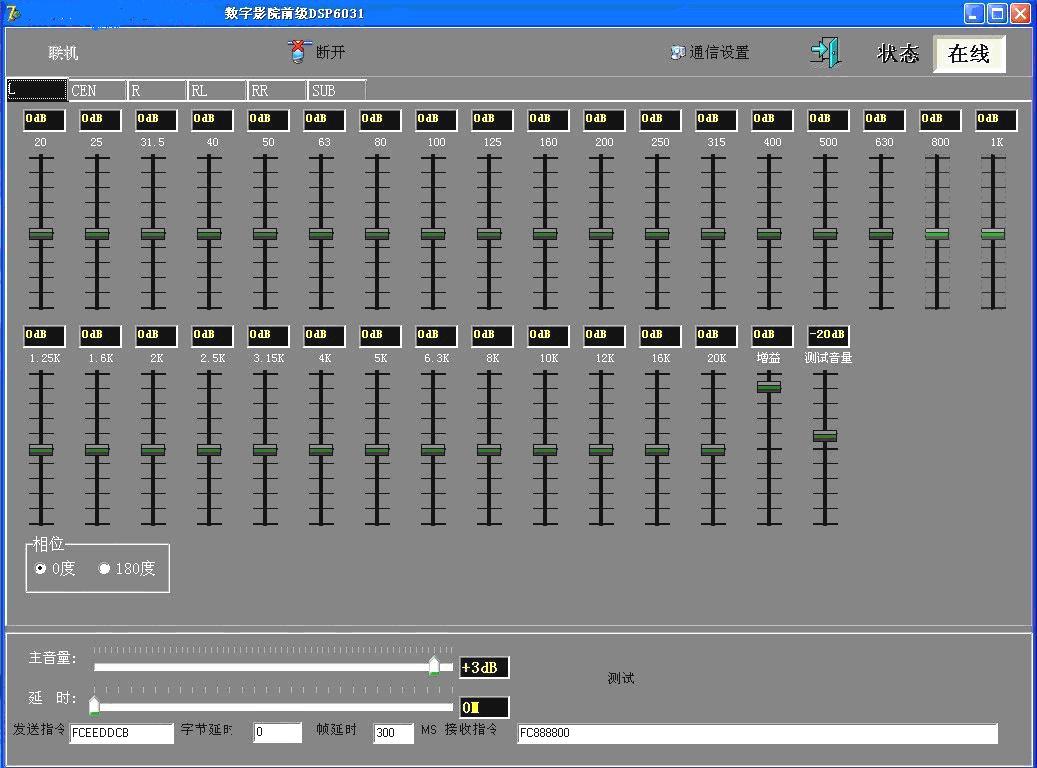Click the 主音量 master volume slider handle
Image resolution: width=1037 pixels, height=768 pixels.
434,666
